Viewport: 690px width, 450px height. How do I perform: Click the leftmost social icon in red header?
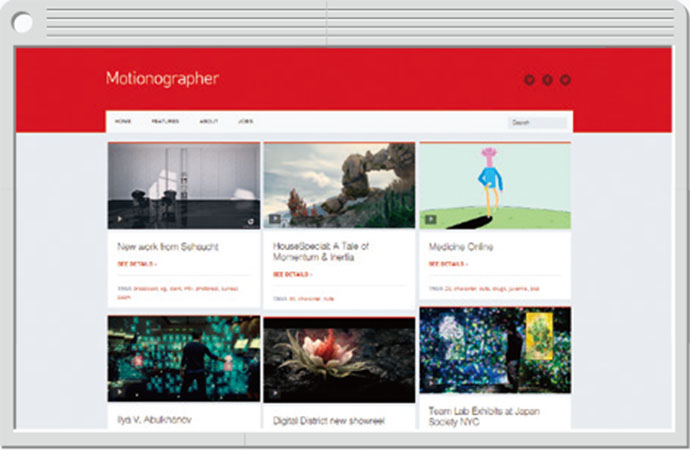click(x=529, y=80)
